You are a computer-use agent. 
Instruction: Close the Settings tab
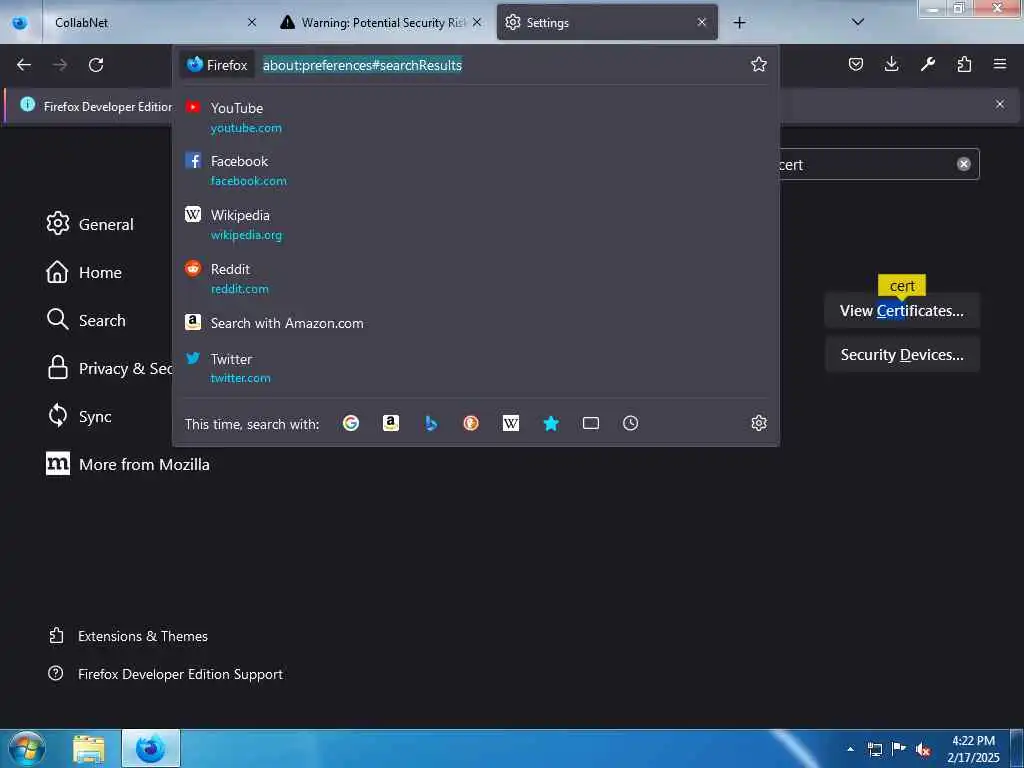click(701, 22)
